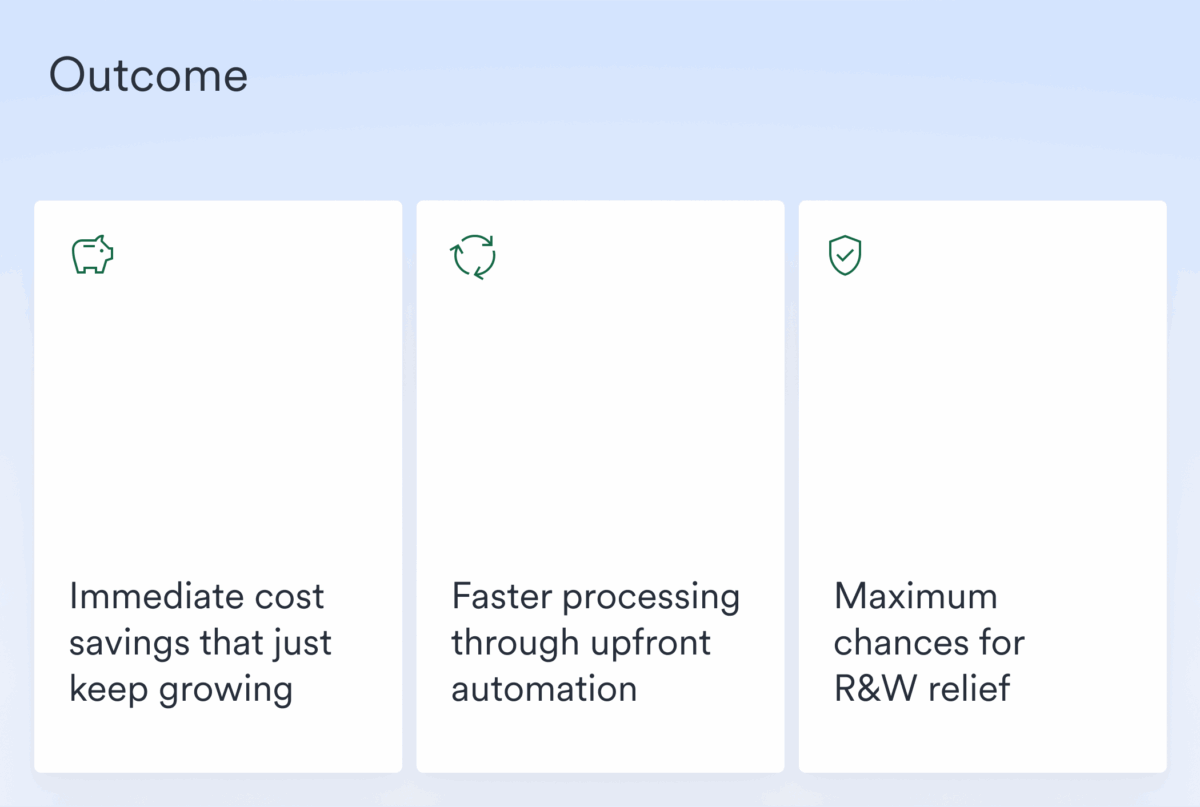This screenshot has width=1200, height=807.
Task: Click empty middle area of sync arrows card
Action: (600, 420)
